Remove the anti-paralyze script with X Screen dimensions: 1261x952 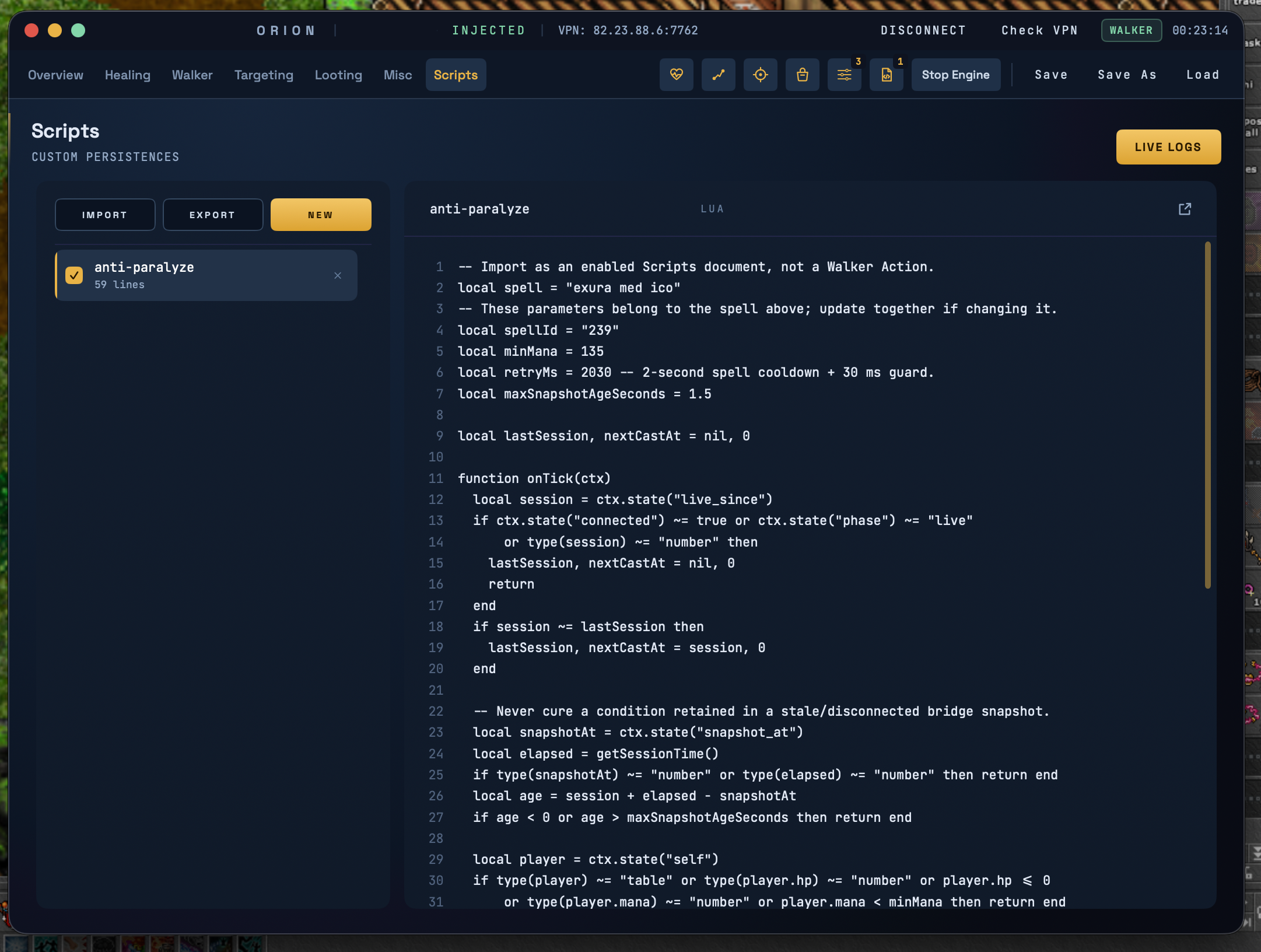tap(338, 275)
